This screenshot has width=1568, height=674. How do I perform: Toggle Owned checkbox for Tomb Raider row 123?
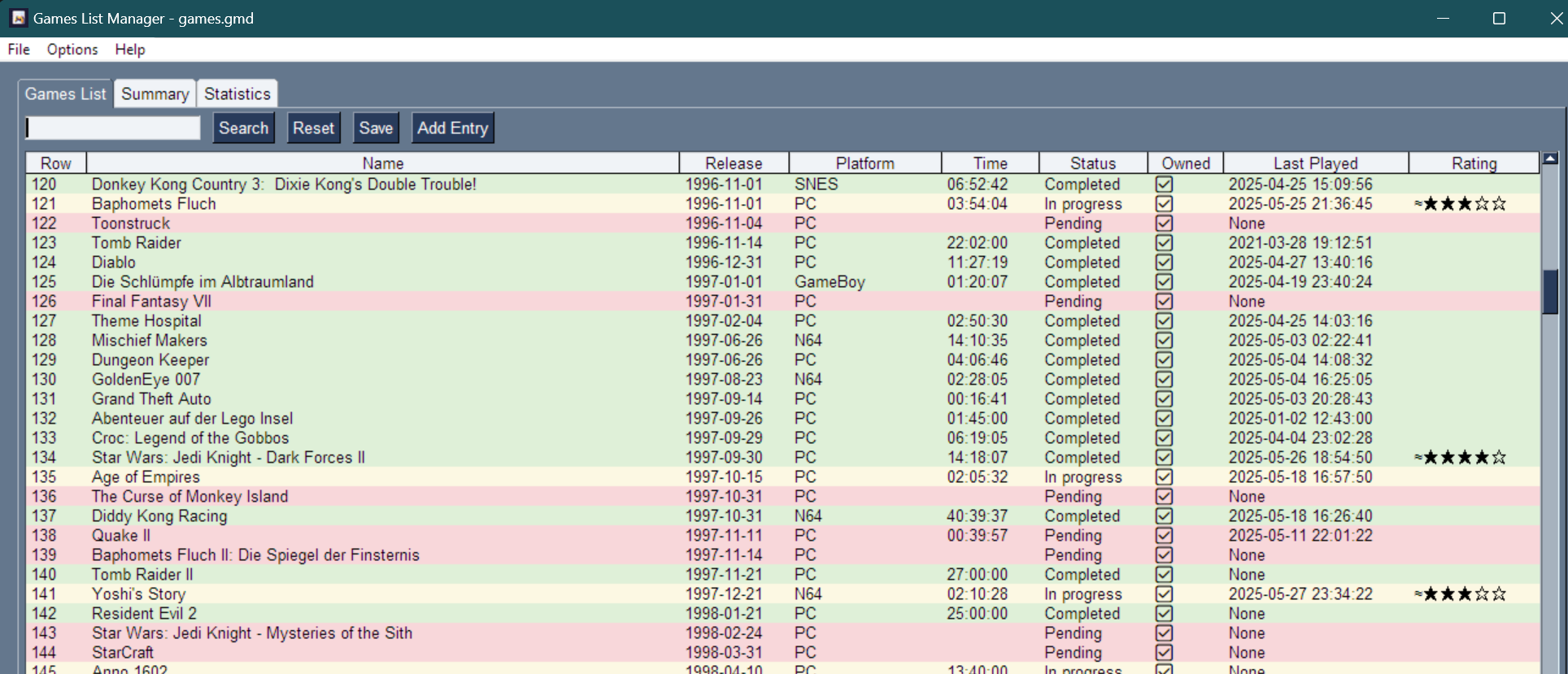(1164, 243)
